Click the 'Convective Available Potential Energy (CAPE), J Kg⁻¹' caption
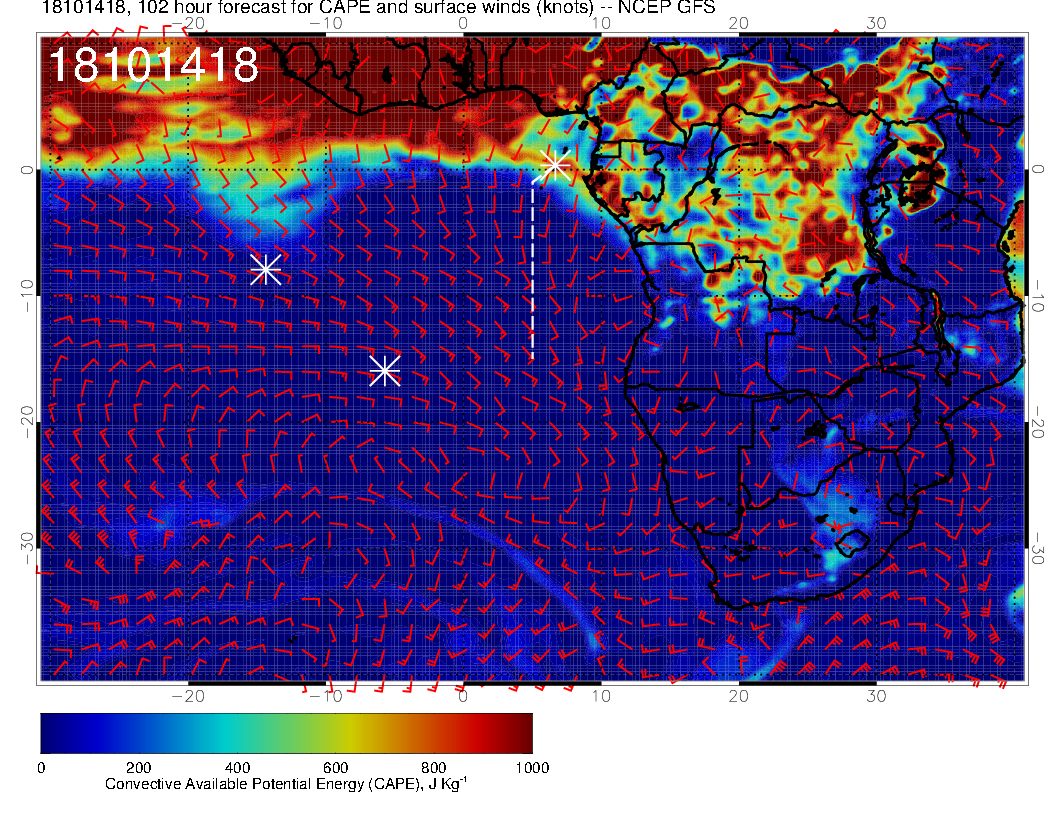The image size is (1056, 816). coord(286,784)
